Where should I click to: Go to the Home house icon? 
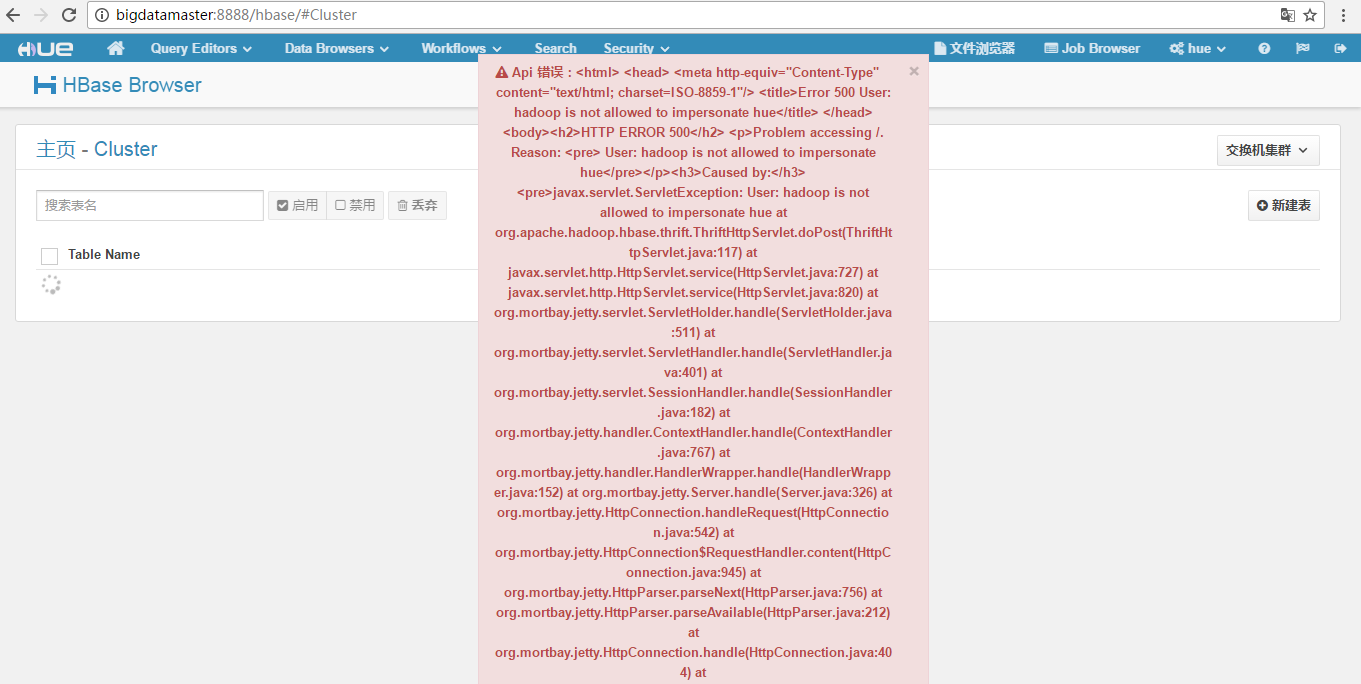point(115,48)
